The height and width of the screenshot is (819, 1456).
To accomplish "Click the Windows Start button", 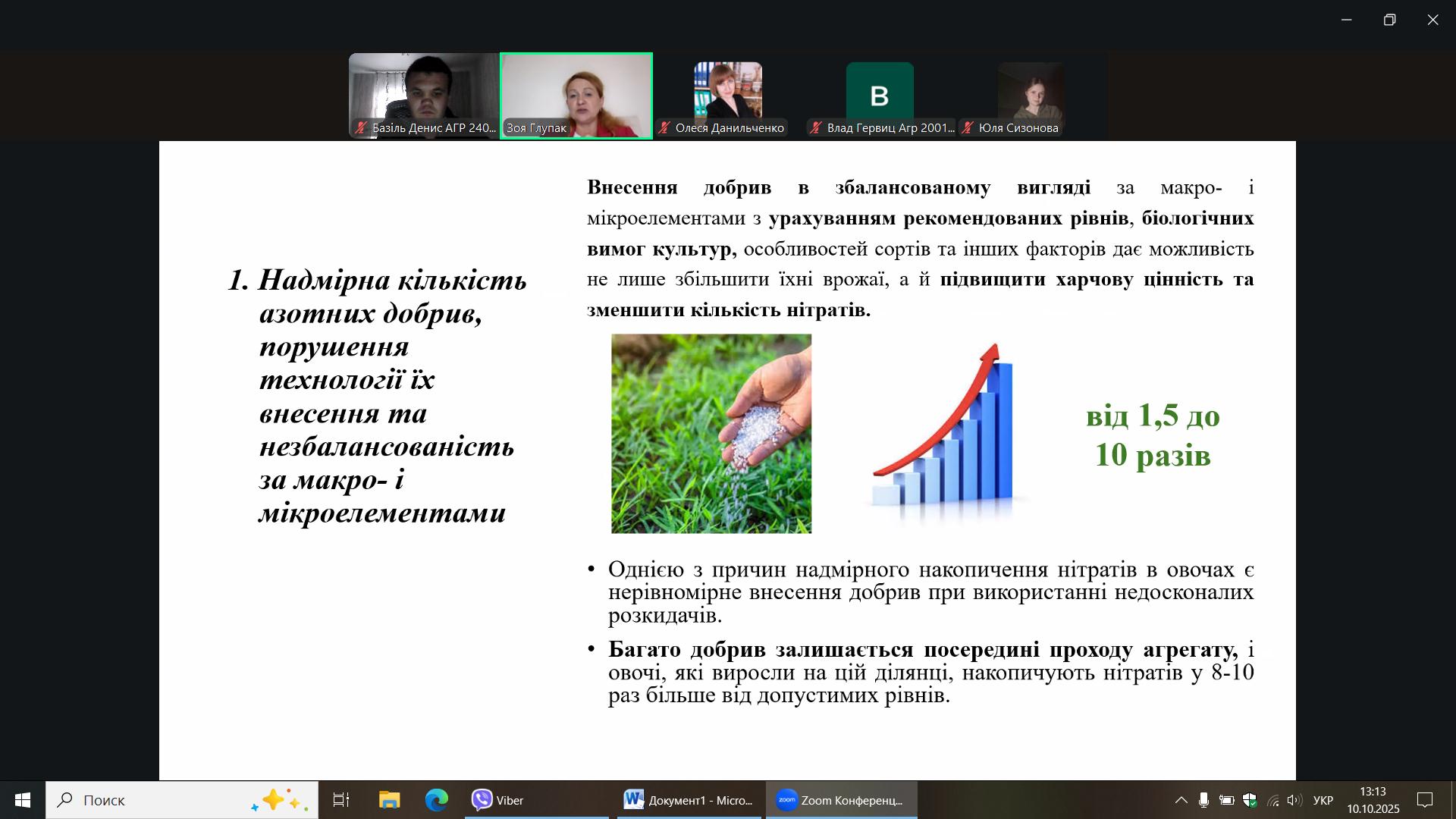I will pyautogui.click(x=23, y=800).
